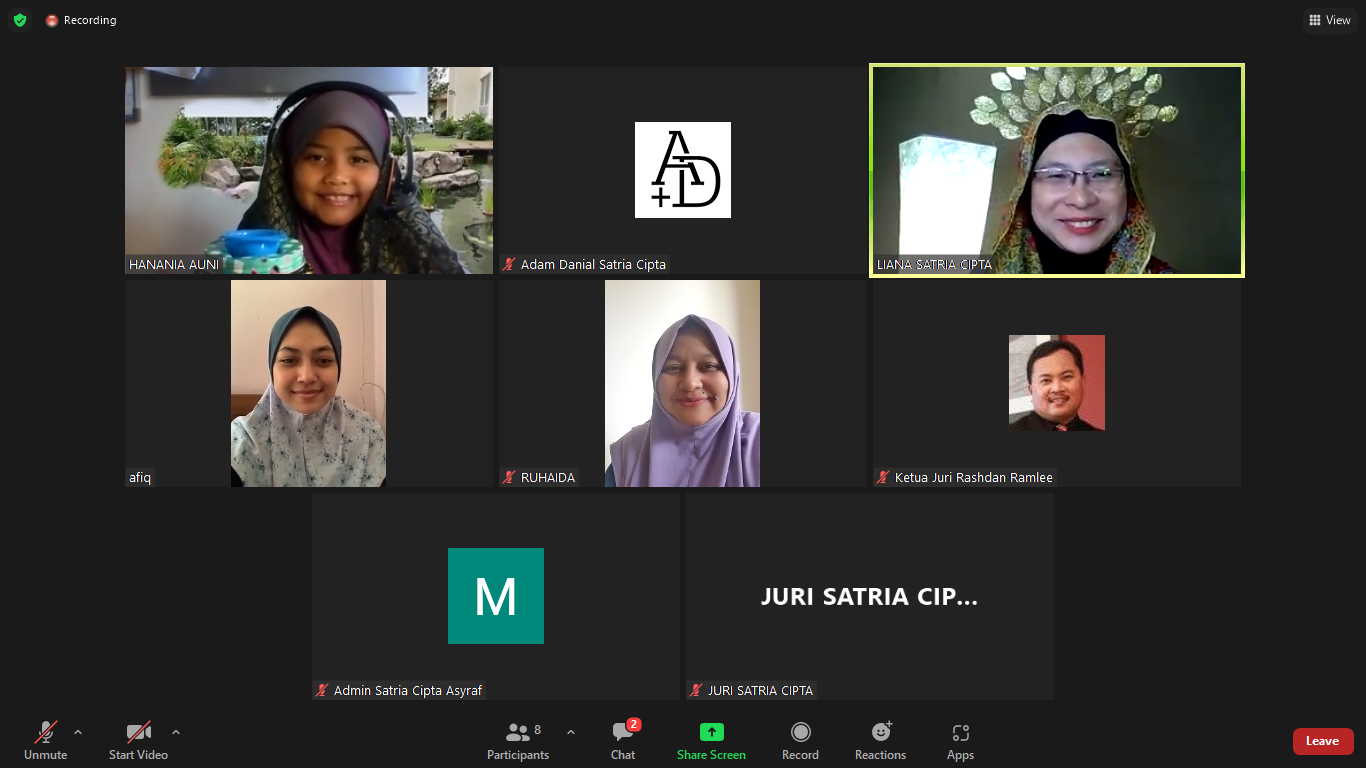This screenshot has width=1366, height=768.
Task: Click the green Share Screen icon
Action: point(711,732)
